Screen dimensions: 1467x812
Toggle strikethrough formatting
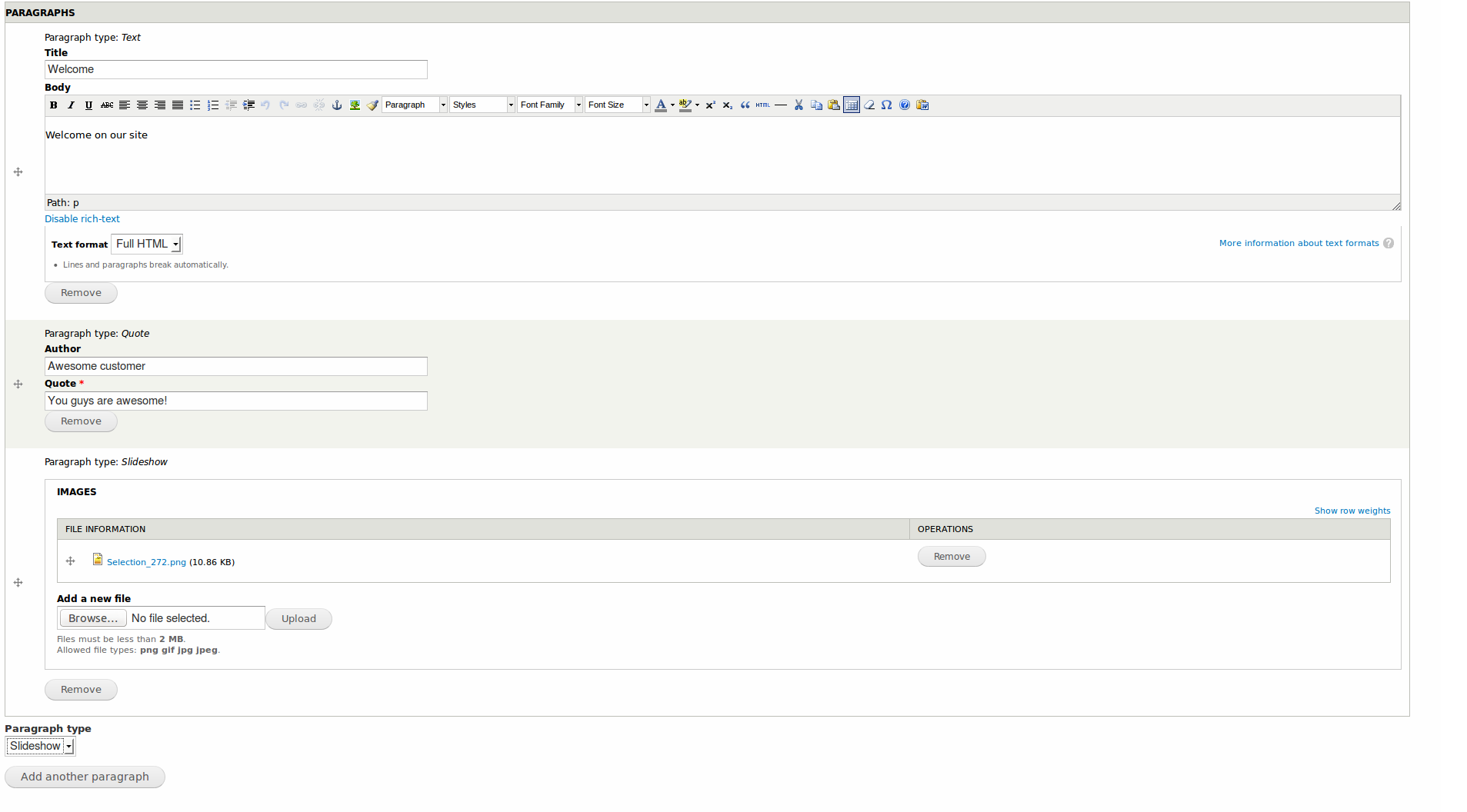pos(107,105)
